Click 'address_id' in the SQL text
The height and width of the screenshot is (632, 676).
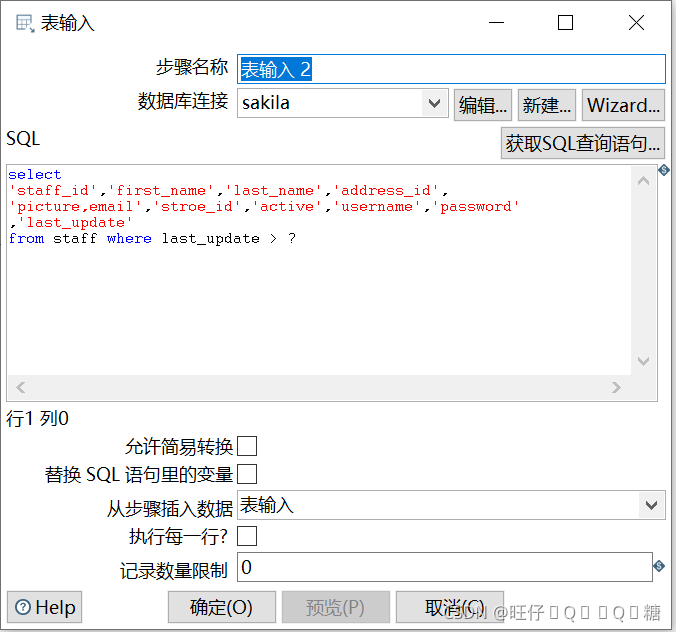(x=386, y=191)
